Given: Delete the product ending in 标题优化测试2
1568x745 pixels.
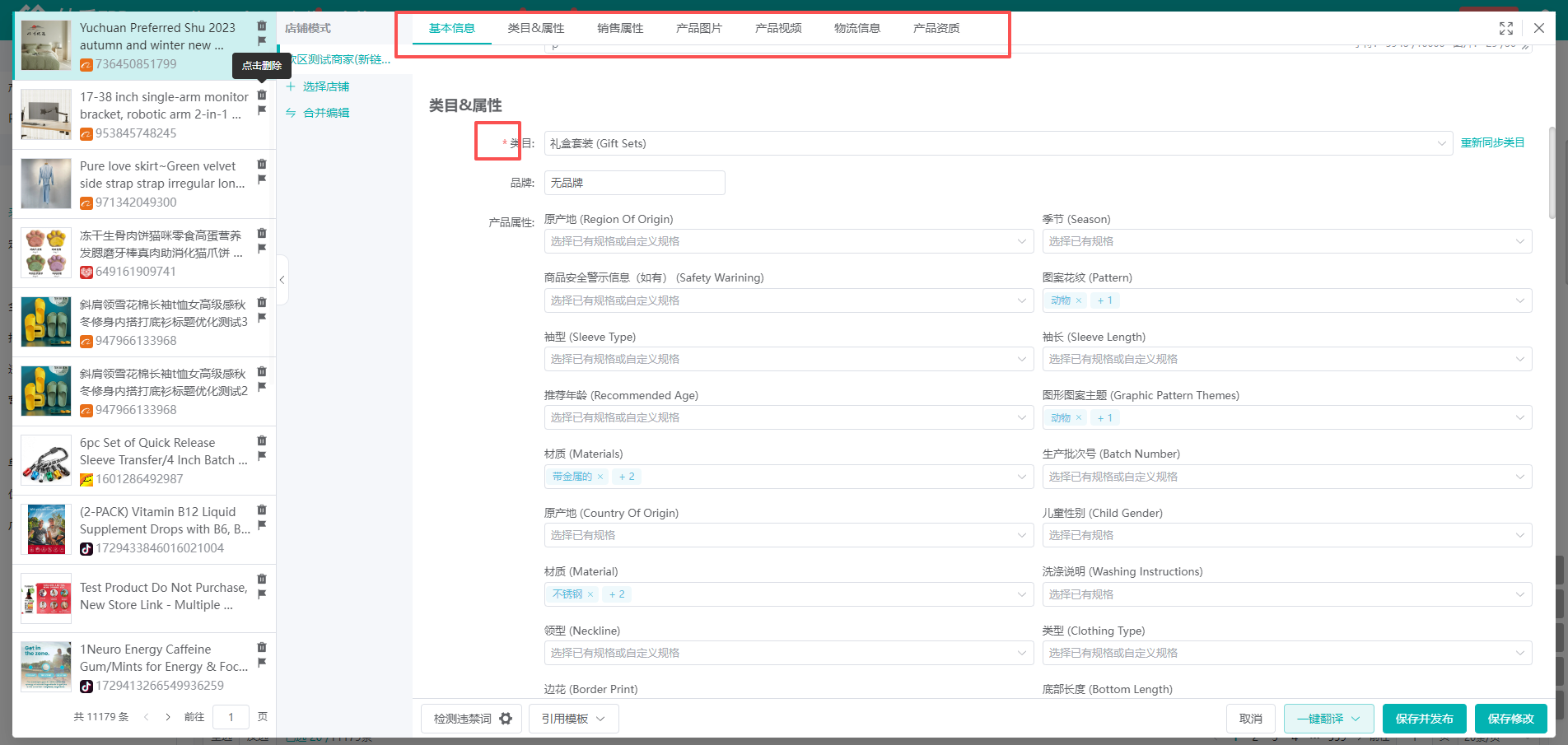Looking at the screenshot, I should (x=262, y=371).
